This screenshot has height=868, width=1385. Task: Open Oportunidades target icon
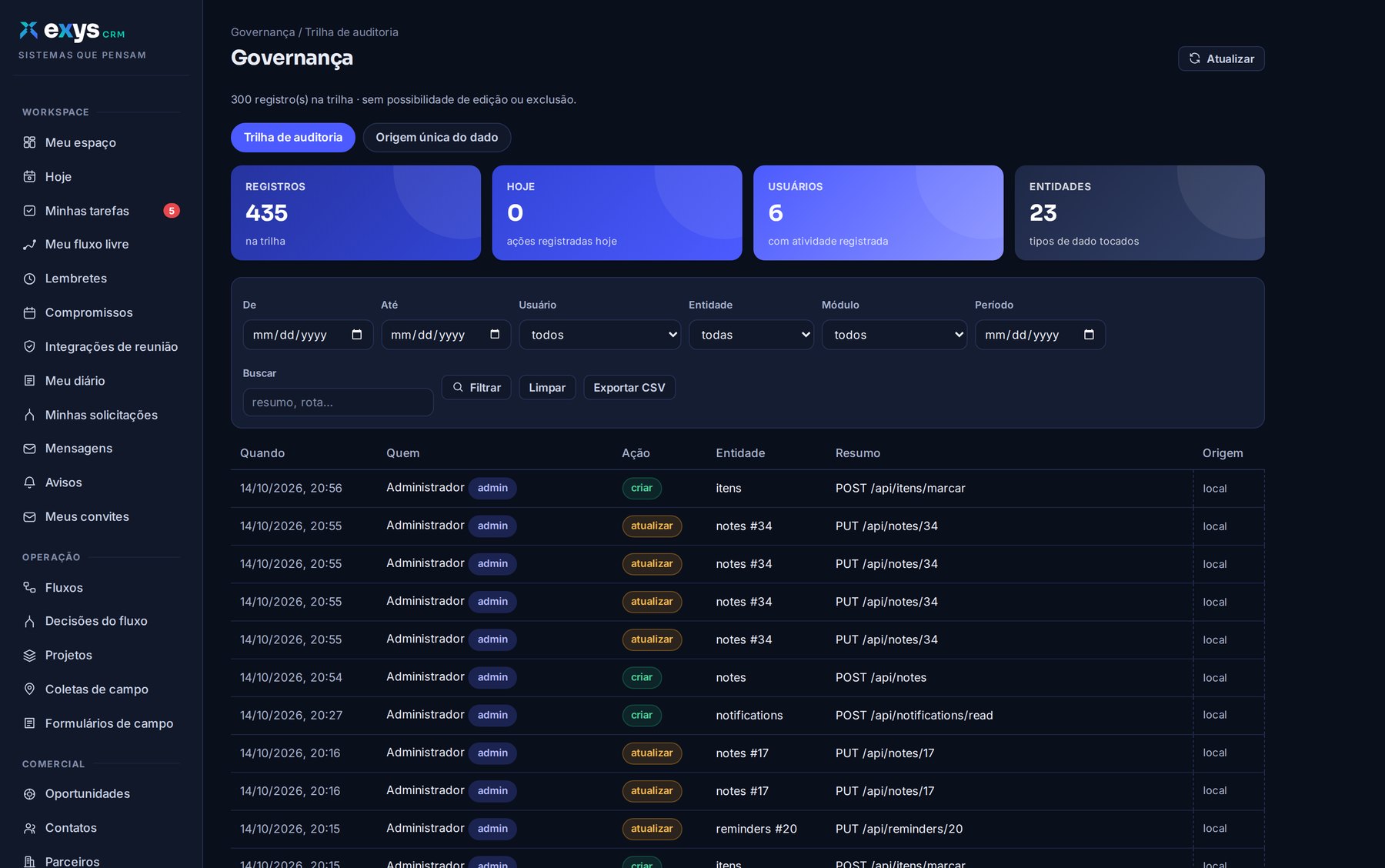(x=29, y=794)
